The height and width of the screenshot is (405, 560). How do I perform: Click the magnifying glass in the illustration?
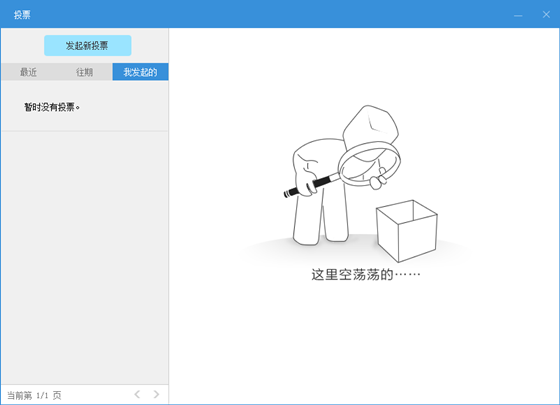(x=369, y=164)
